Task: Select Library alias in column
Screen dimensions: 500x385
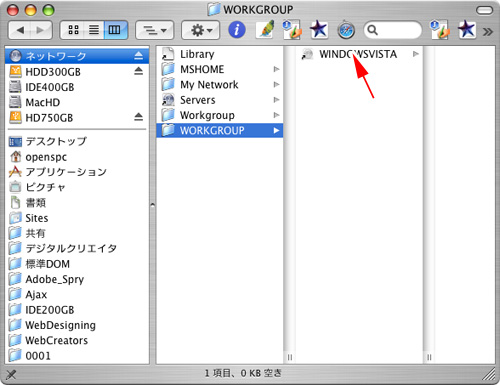Action: (219, 54)
